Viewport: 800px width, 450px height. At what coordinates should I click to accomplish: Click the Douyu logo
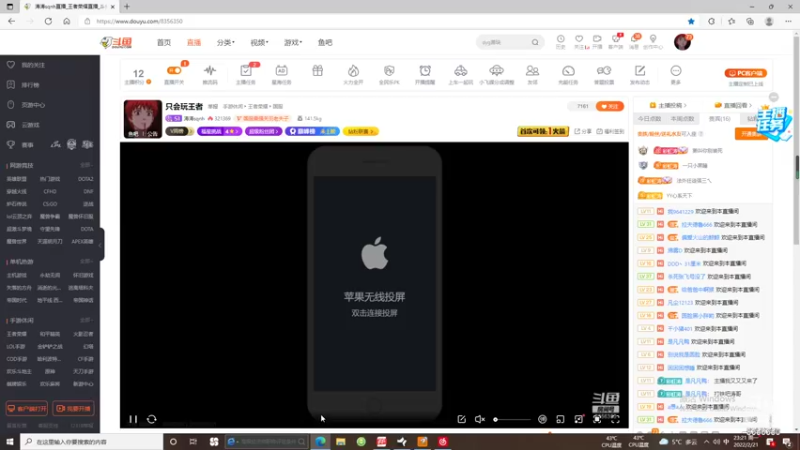pos(116,42)
